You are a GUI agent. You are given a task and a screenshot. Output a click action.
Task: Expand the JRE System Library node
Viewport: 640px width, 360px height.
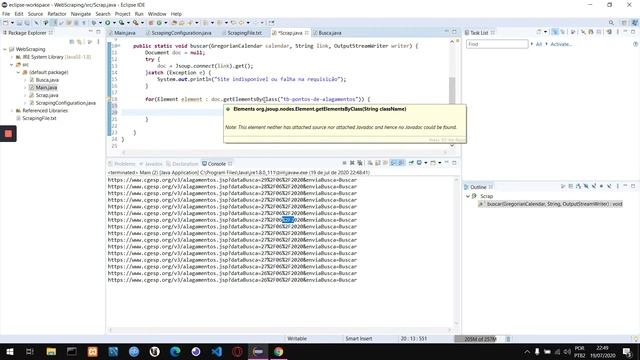point(11,57)
